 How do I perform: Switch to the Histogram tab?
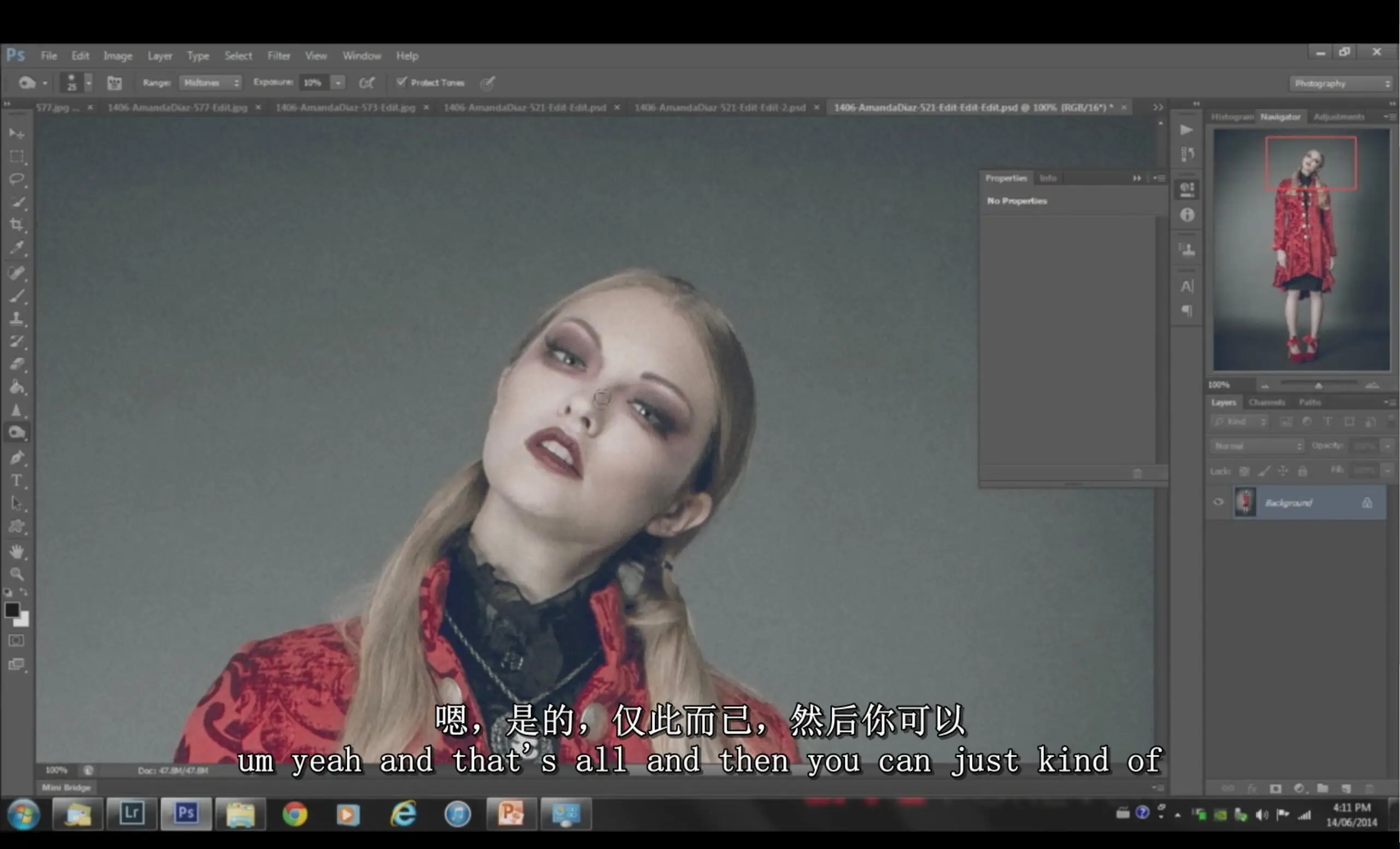(x=1232, y=117)
